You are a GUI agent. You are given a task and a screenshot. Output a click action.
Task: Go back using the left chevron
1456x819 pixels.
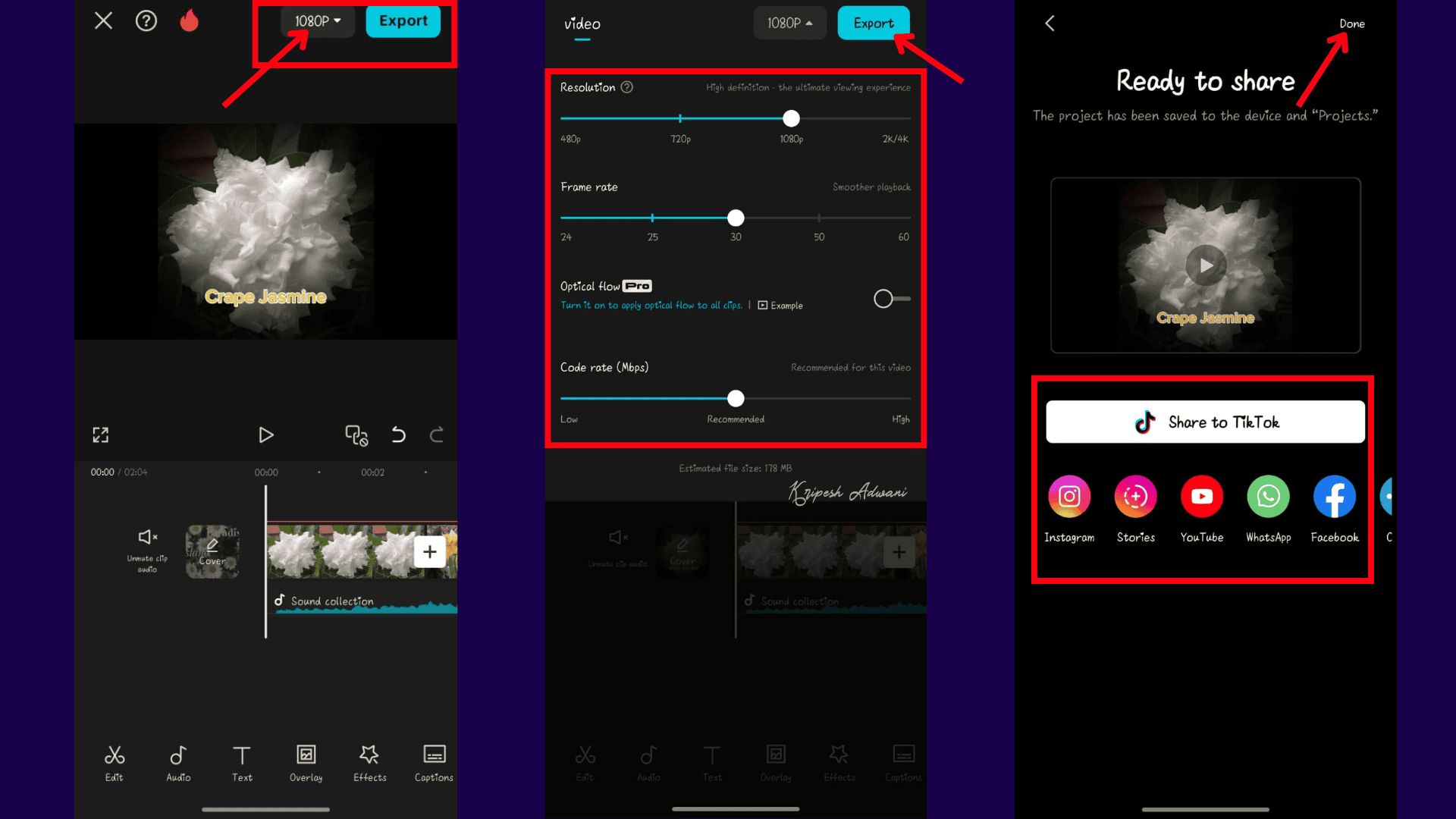[x=1050, y=24]
